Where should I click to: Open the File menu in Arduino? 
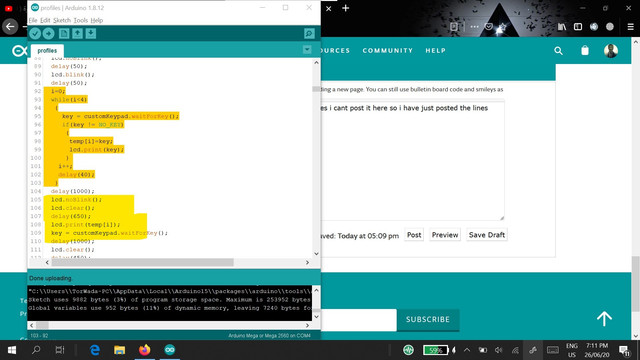pos(33,20)
